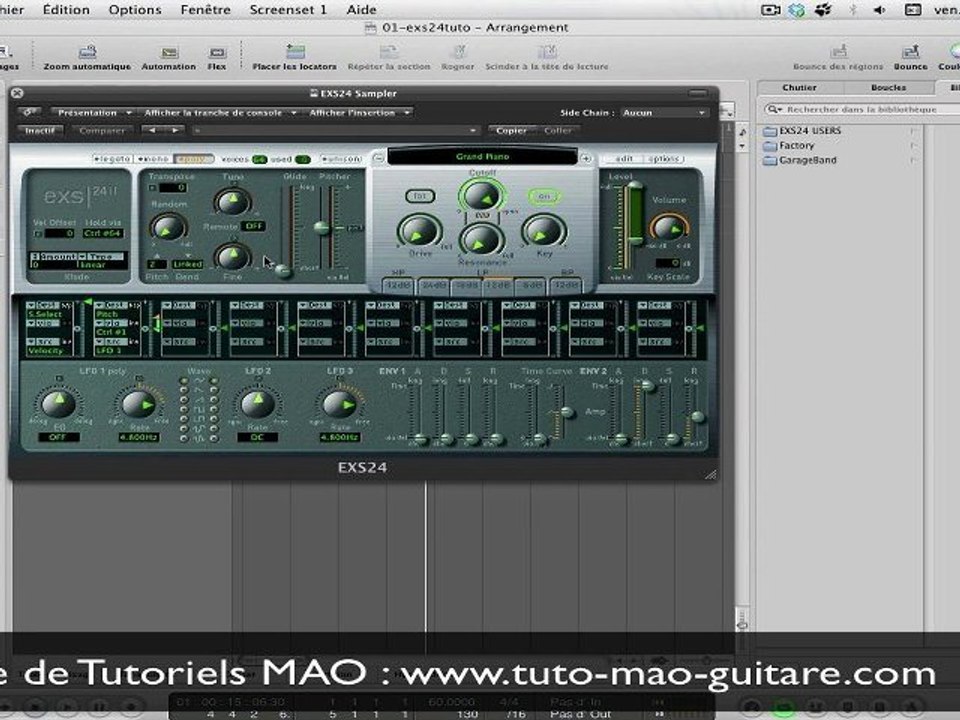Click Placer les locators icon
This screenshot has height=720, width=960.
(295, 51)
